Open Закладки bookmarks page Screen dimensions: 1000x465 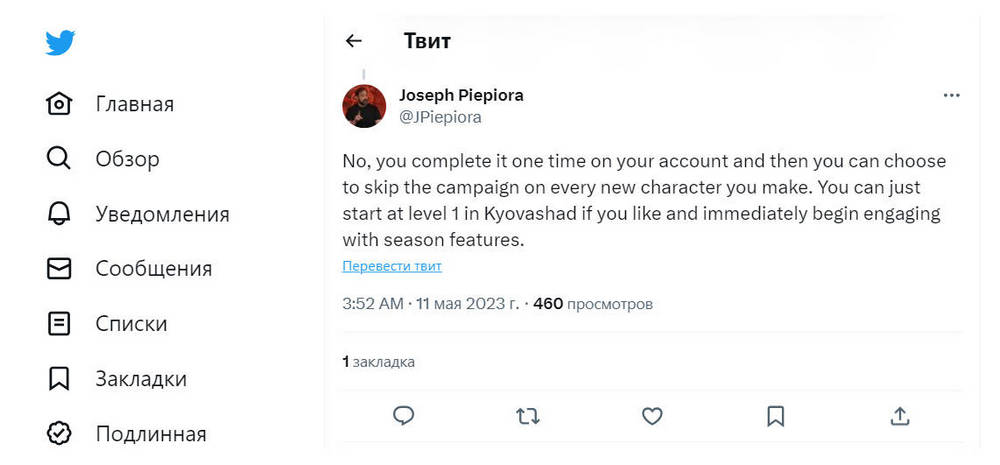141,379
